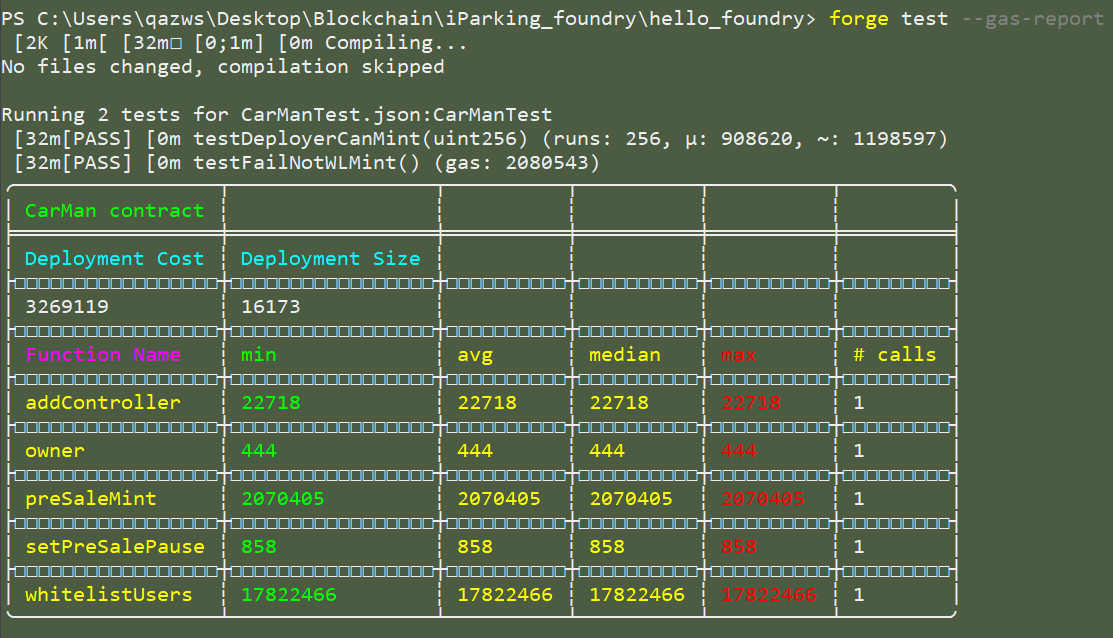This screenshot has height=638, width=1113.
Task: Click the deployment cost value 3269119
Action: (x=67, y=307)
